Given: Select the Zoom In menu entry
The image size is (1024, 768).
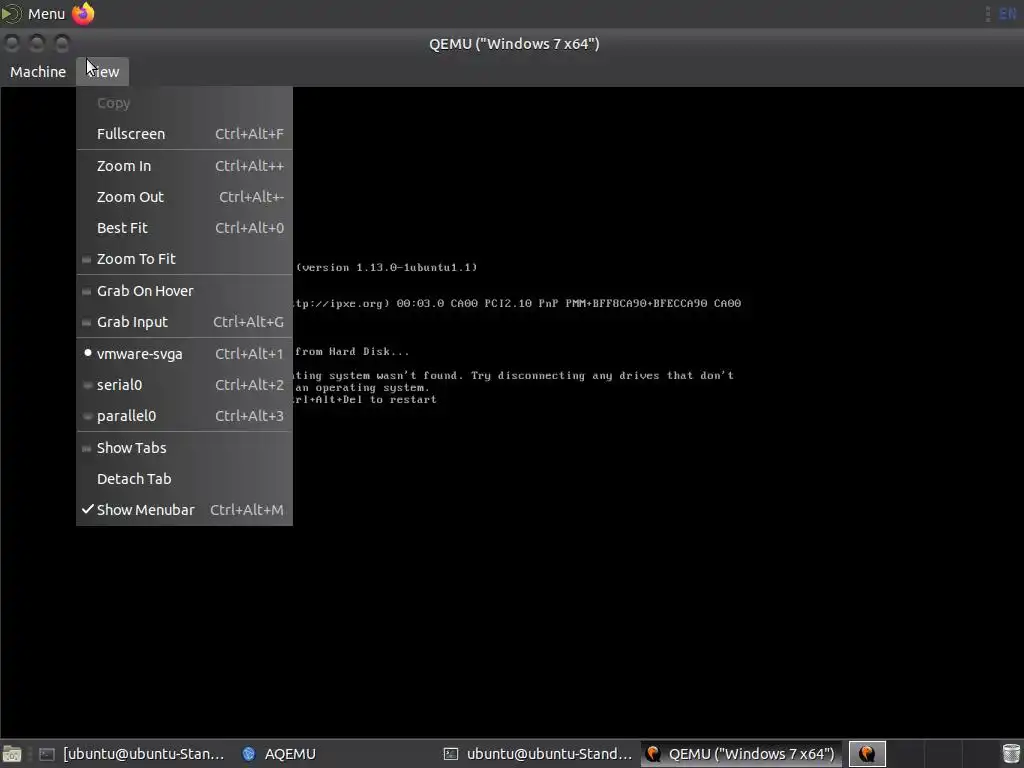Looking at the screenshot, I should (184, 166).
